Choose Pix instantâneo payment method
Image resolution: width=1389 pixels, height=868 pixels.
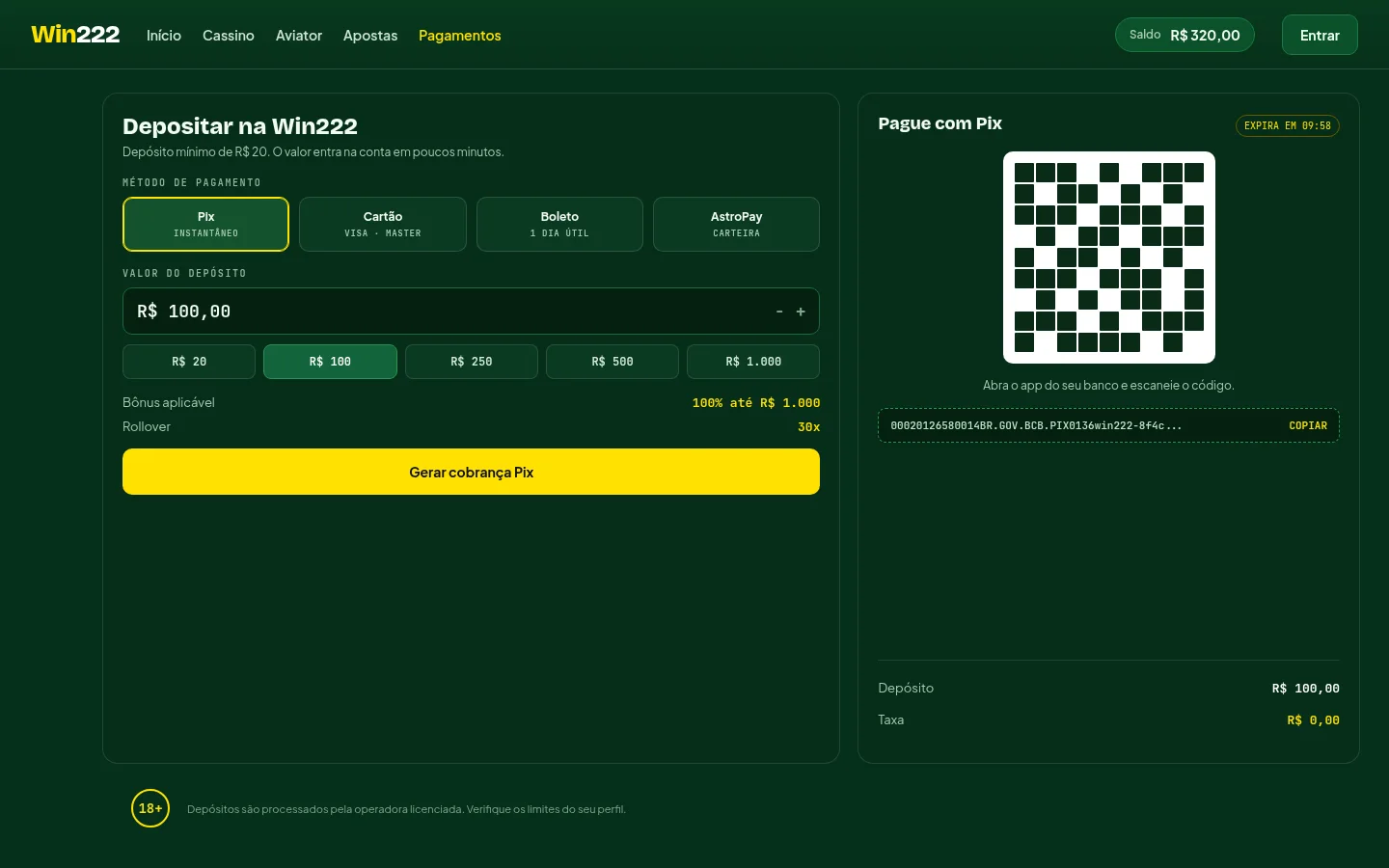205,224
